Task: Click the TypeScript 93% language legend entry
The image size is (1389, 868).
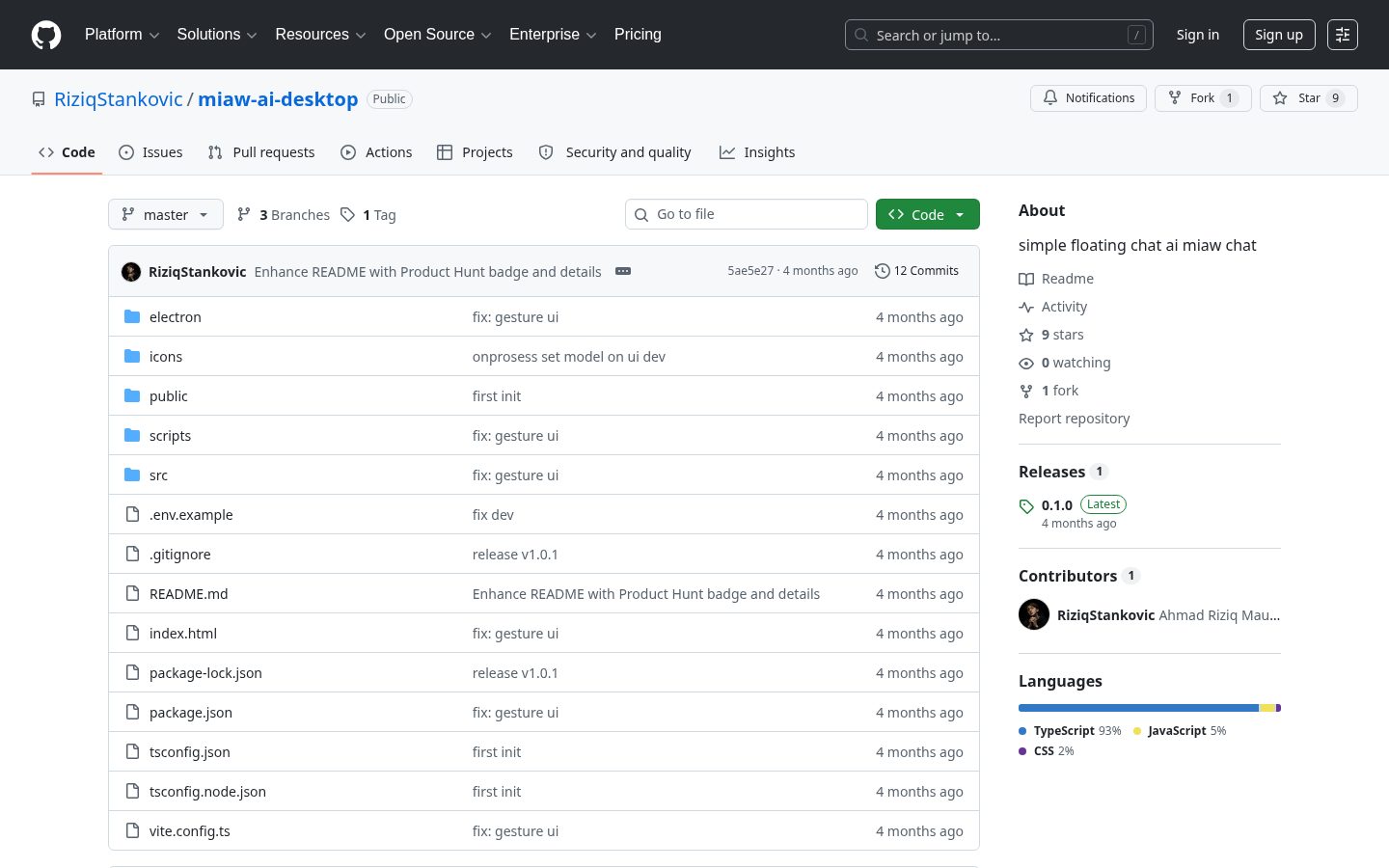Action: 1070,731
